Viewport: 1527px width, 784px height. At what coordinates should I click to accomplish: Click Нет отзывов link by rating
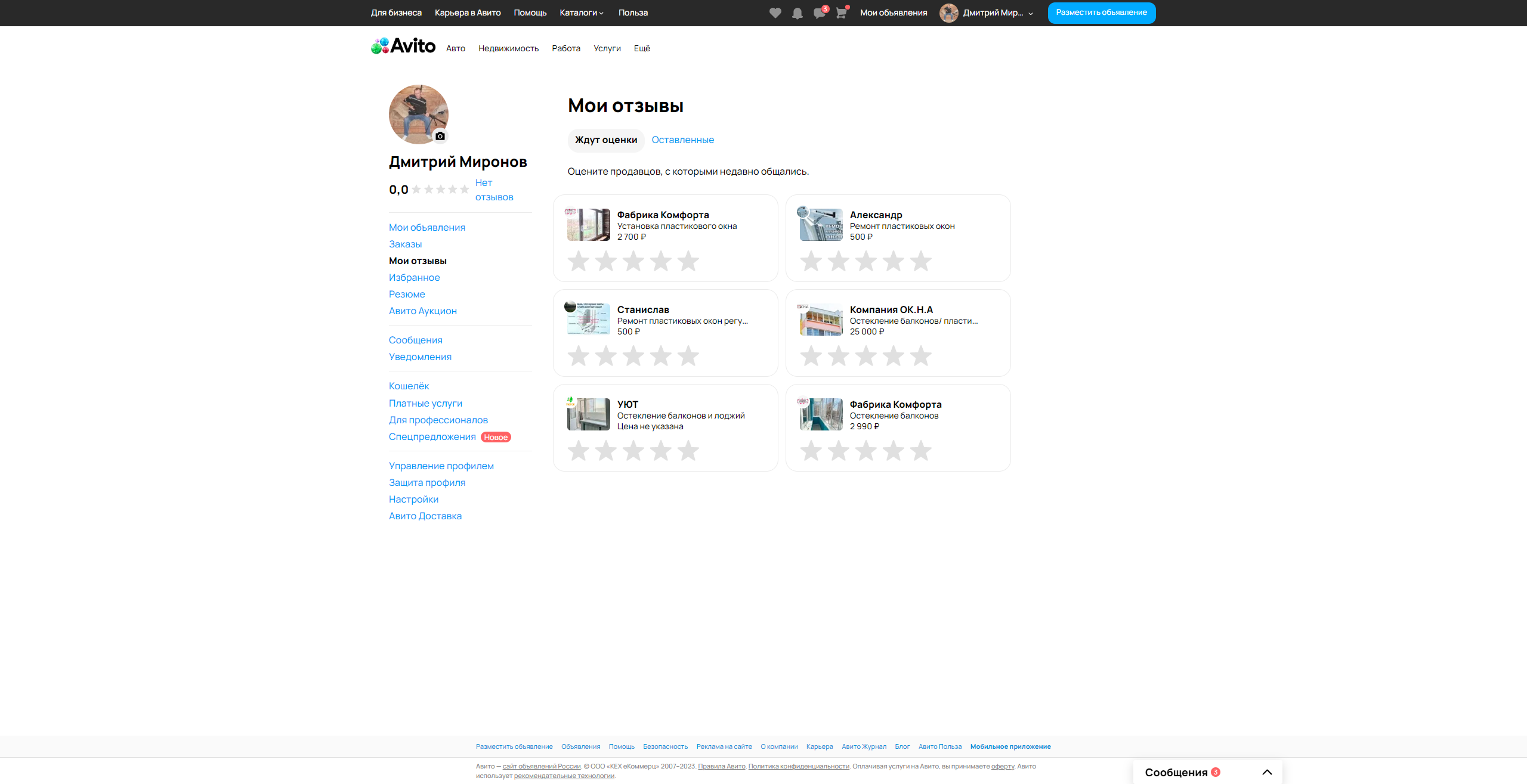[493, 190]
